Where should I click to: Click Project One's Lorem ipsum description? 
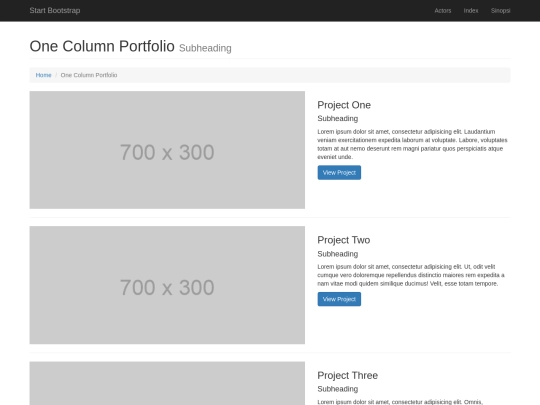coord(412,144)
